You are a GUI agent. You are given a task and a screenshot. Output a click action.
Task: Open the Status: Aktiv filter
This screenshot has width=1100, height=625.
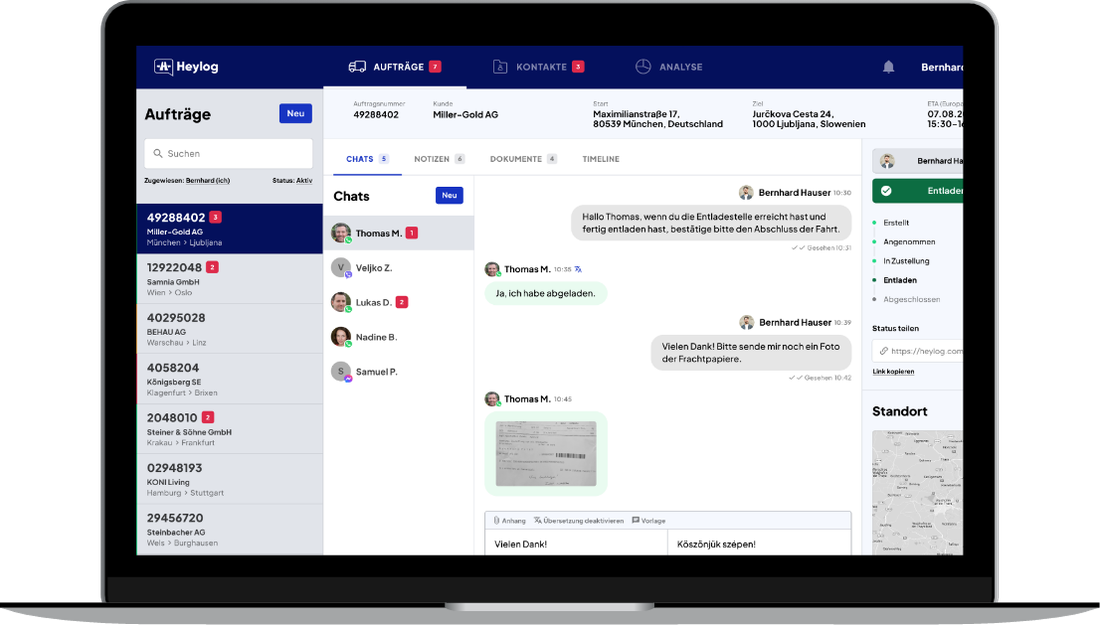tap(293, 181)
